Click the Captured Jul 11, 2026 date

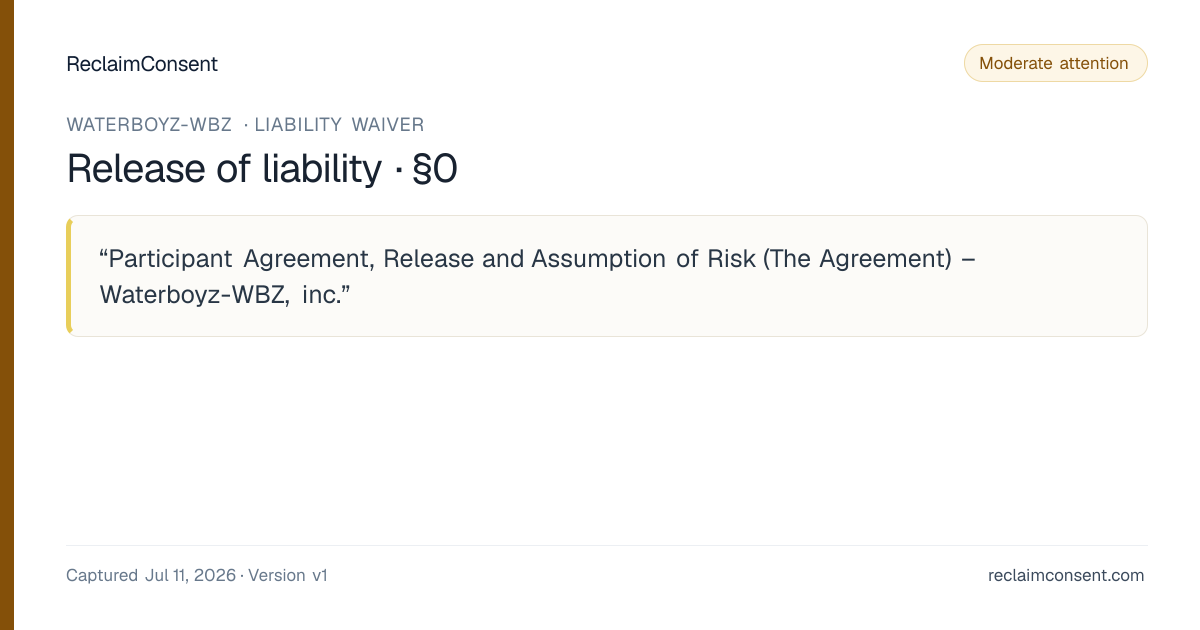click(151, 575)
